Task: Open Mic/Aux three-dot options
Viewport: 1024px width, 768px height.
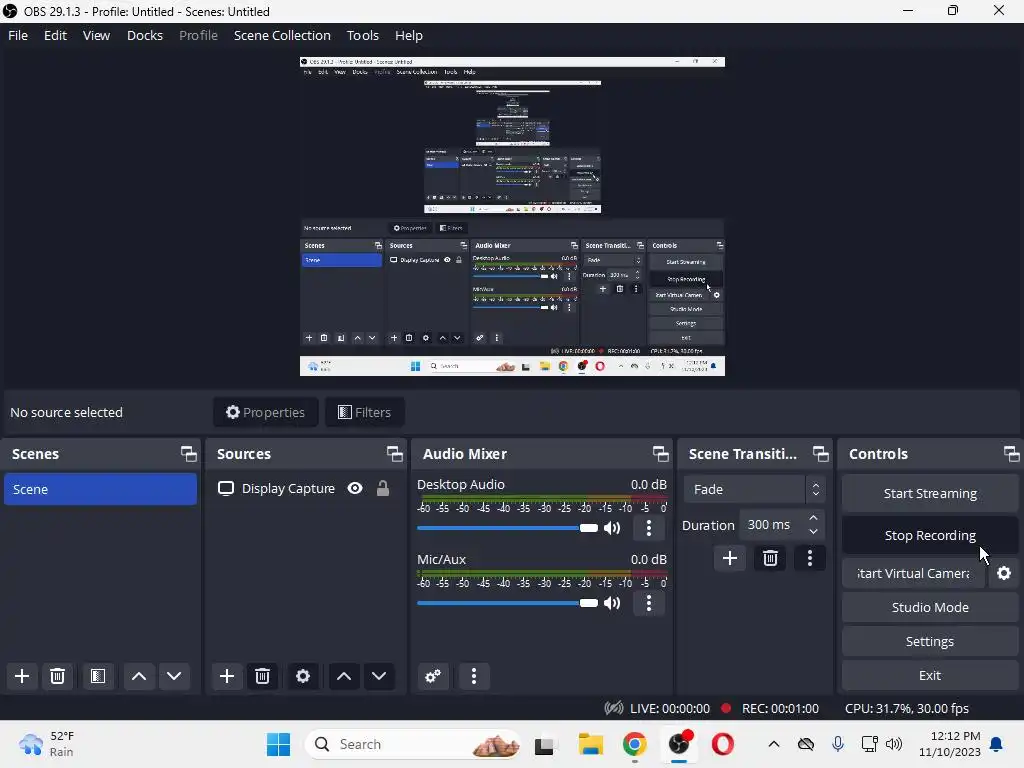Action: pos(648,603)
